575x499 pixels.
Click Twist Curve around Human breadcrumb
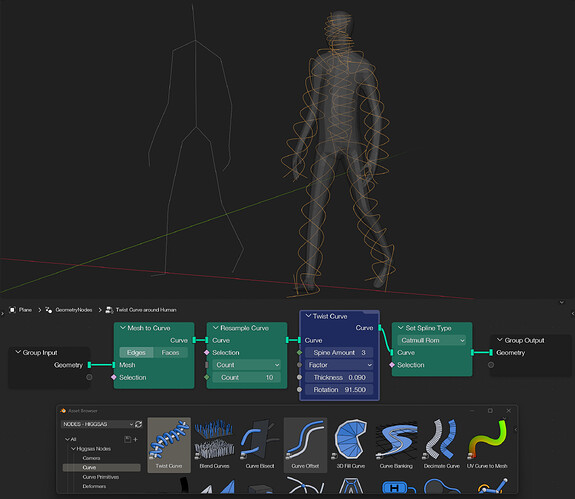(146, 310)
